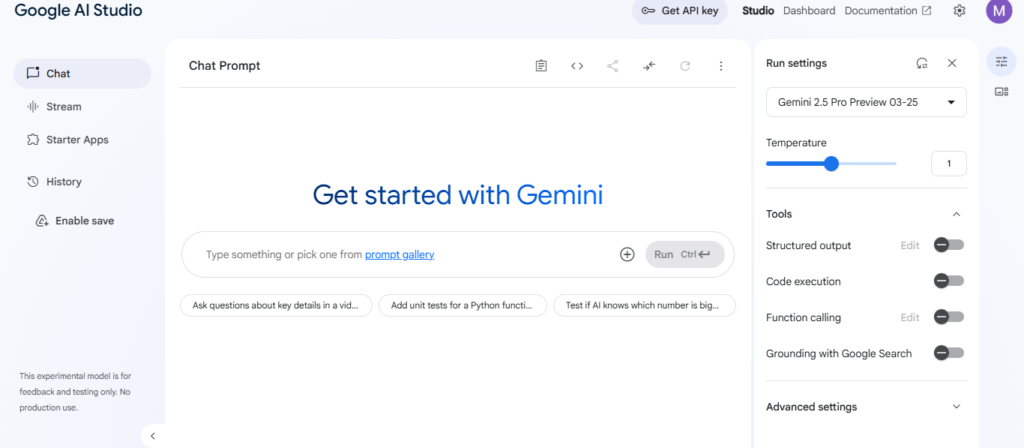Click the rerun refresh icon in Chat Prompt toolbar

pos(685,66)
